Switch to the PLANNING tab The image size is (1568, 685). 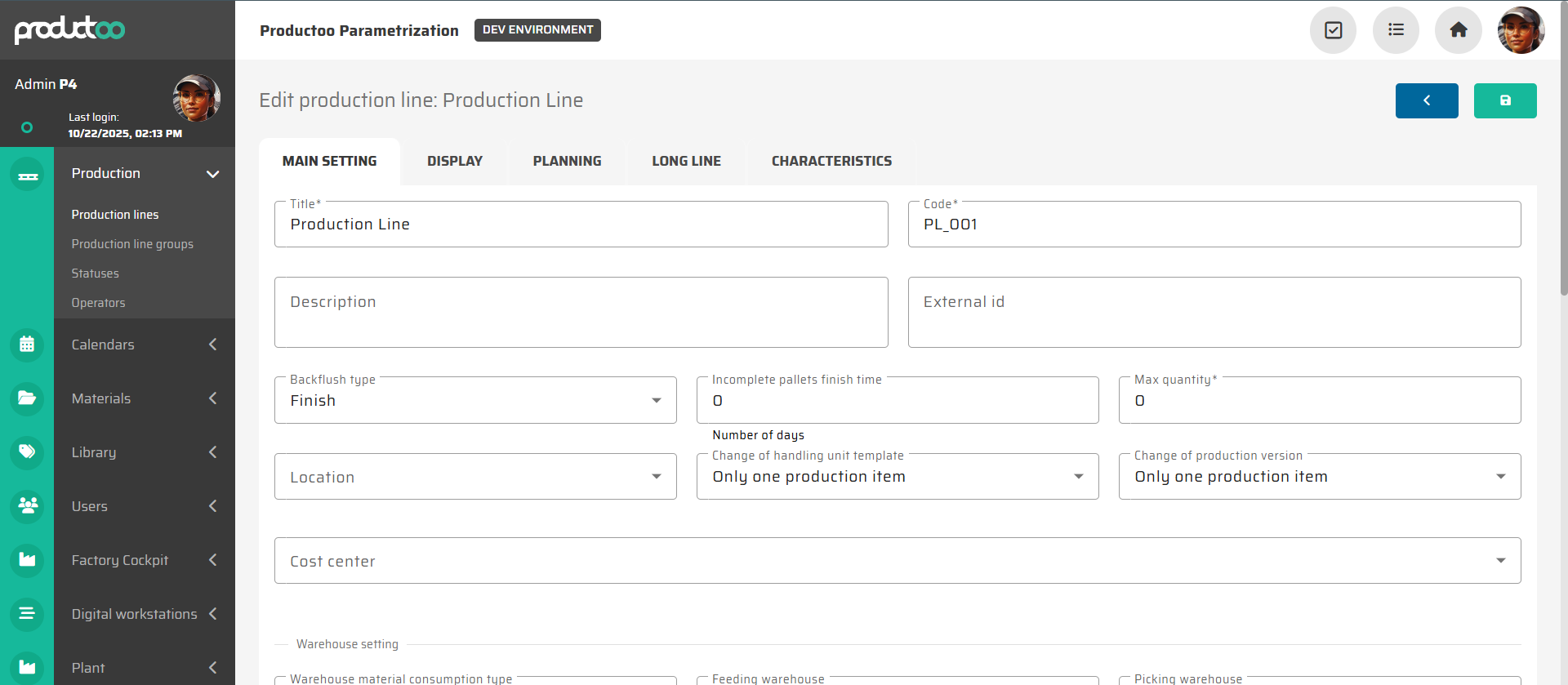coord(567,162)
